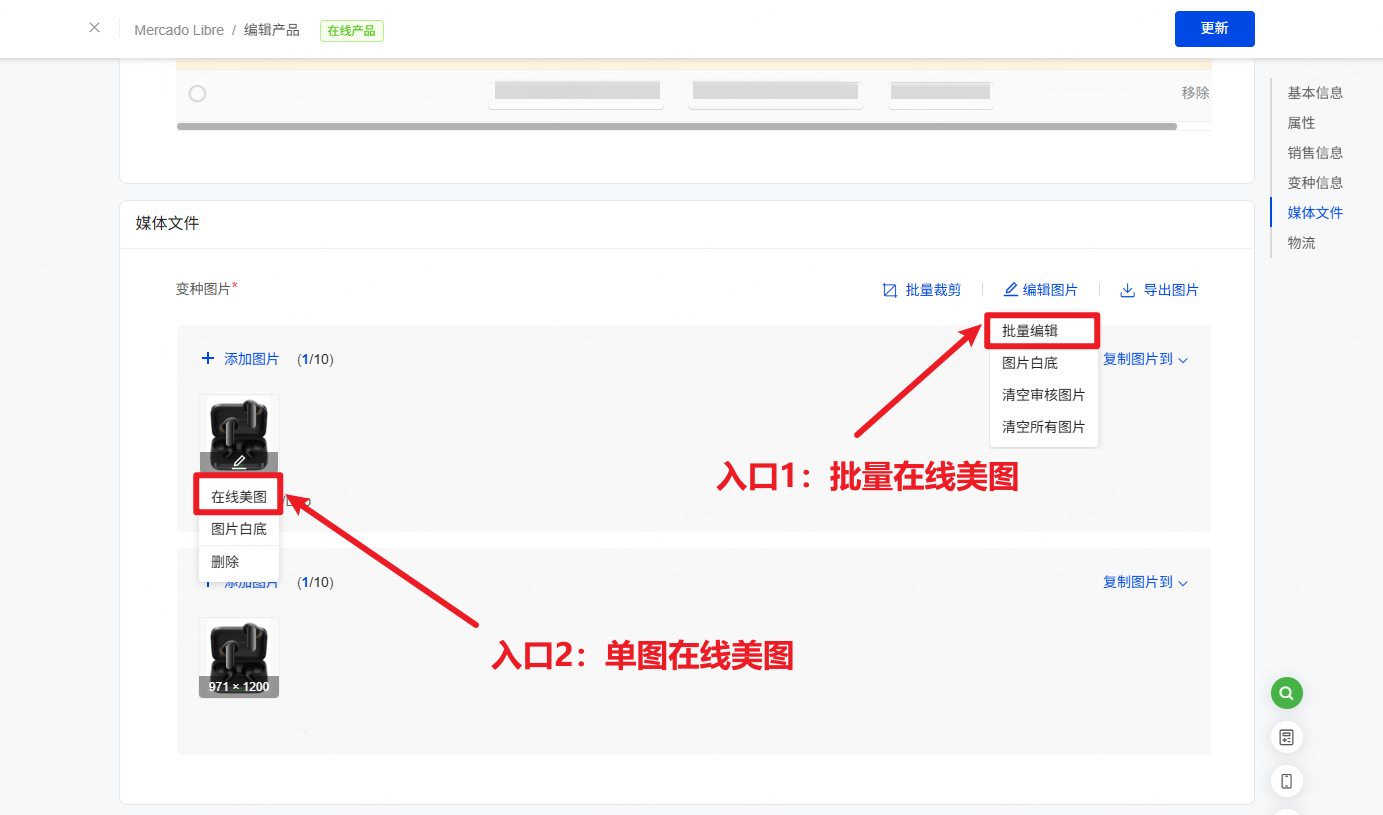The height and width of the screenshot is (815, 1383).
Task: Click the close X icon beside Mercado Libre
Action: 94,28
